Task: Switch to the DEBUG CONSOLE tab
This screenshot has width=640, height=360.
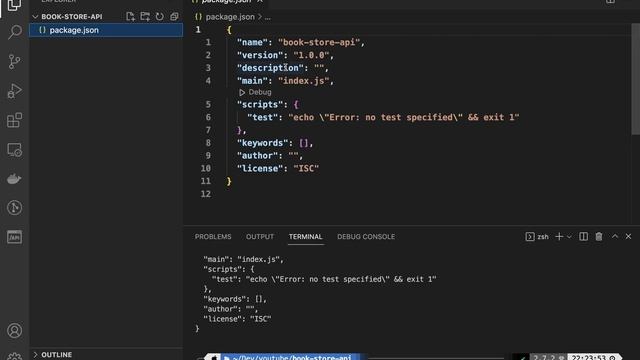Action: click(366, 237)
